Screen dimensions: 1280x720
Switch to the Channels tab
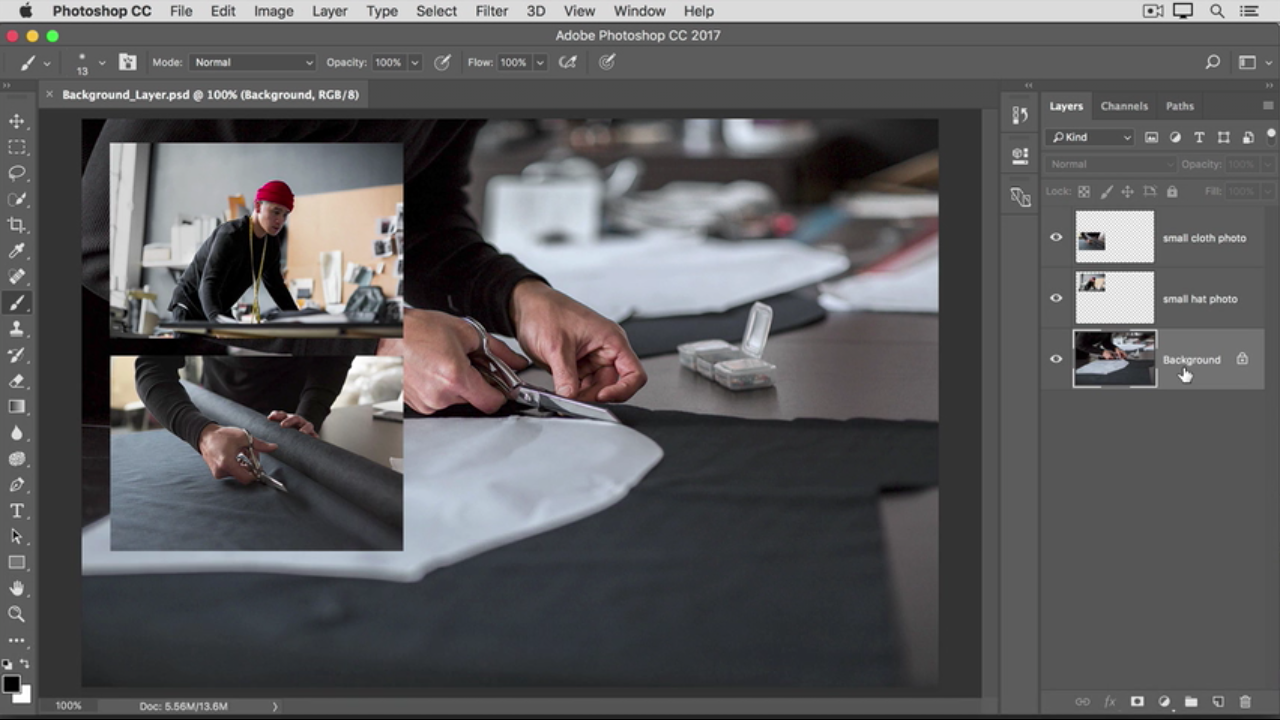pyautogui.click(x=1124, y=106)
